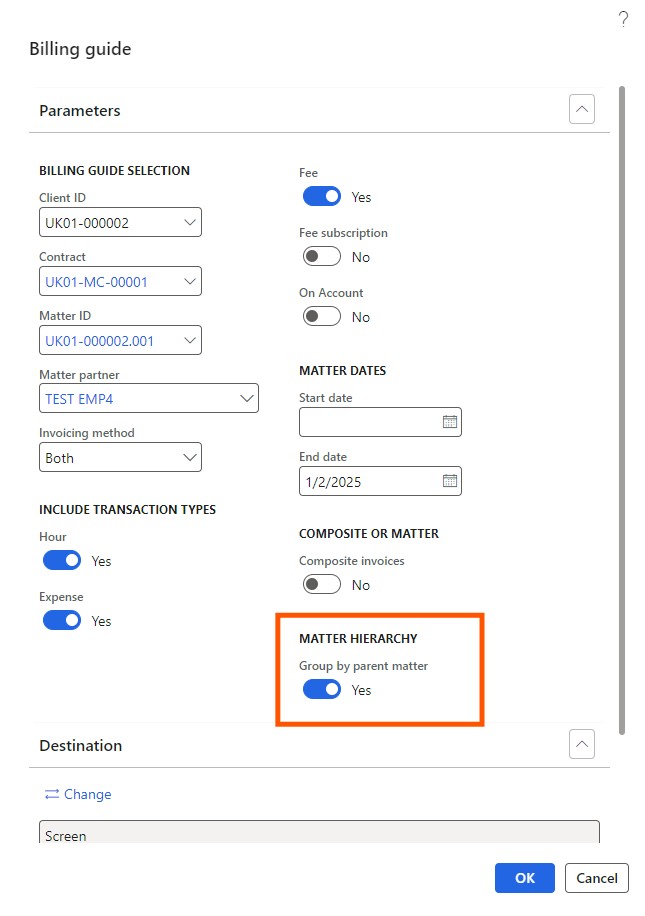
Task: Turn on the On Account toggle
Action: 321,317
